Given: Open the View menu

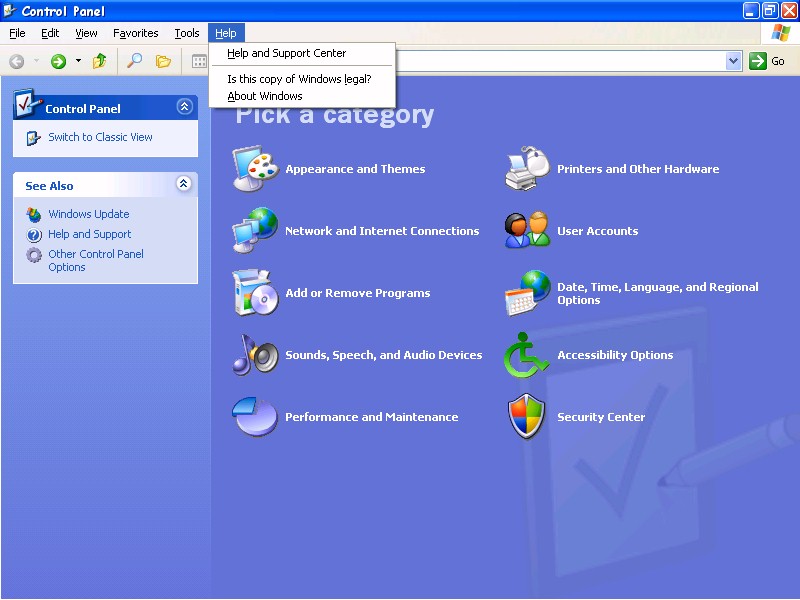Looking at the screenshot, I should 86,33.
